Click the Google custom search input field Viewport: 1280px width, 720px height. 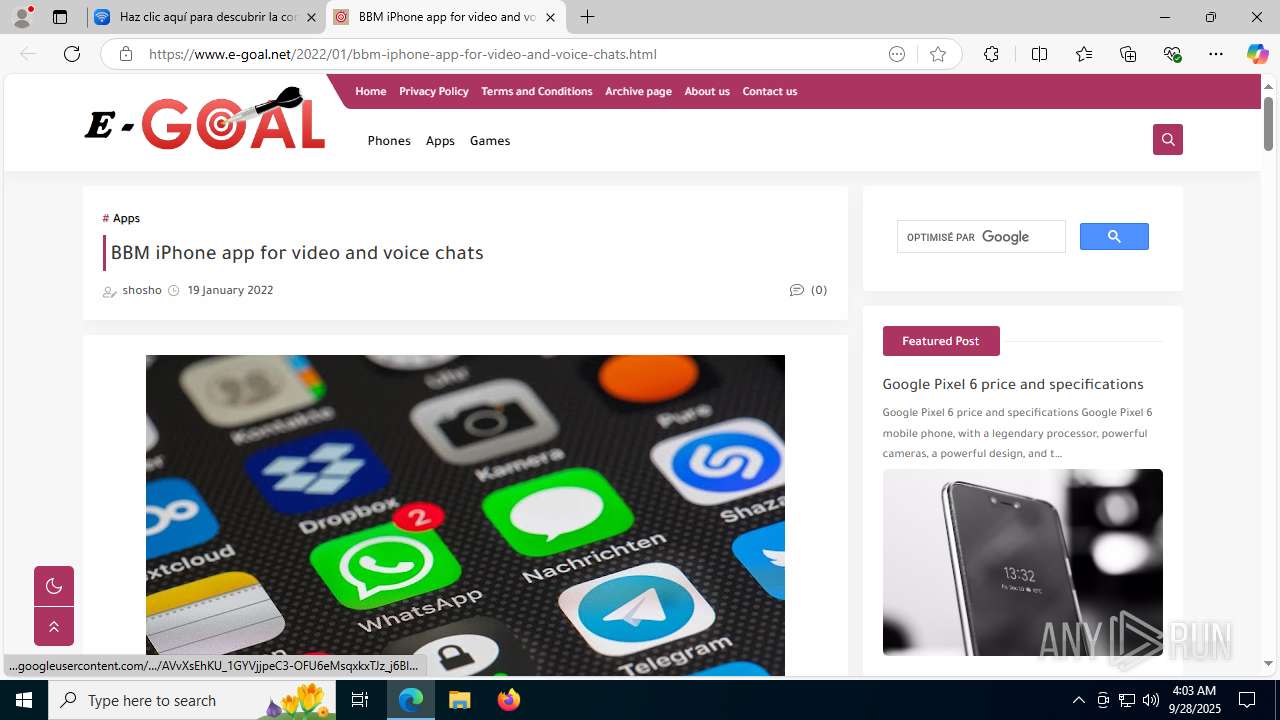[x=981, y=237]
